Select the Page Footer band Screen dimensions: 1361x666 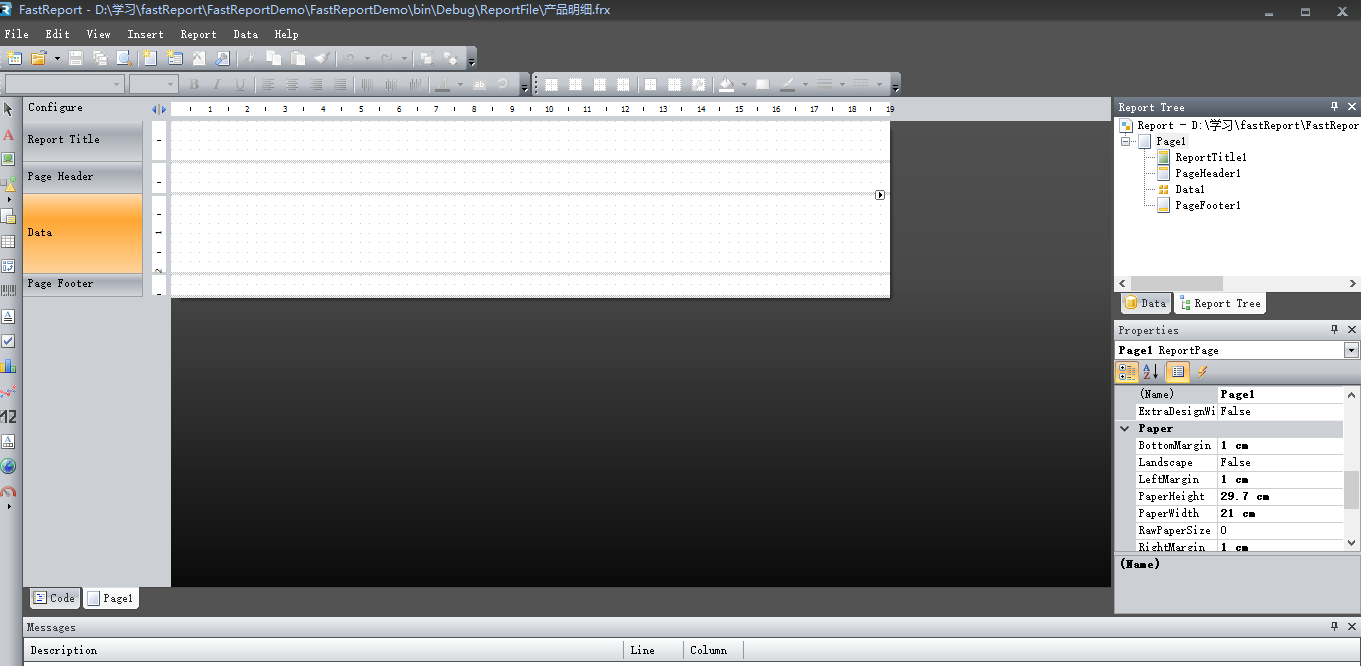click(83, 284)
